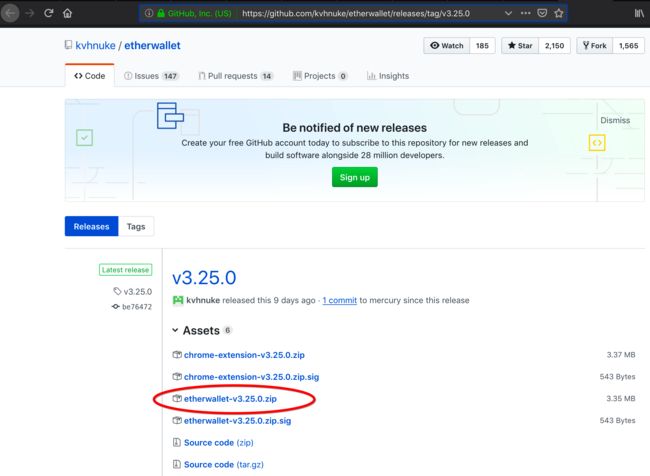This screenshot has width=650, height=476.
Task: Star the repository
Action: click(520, 46)
